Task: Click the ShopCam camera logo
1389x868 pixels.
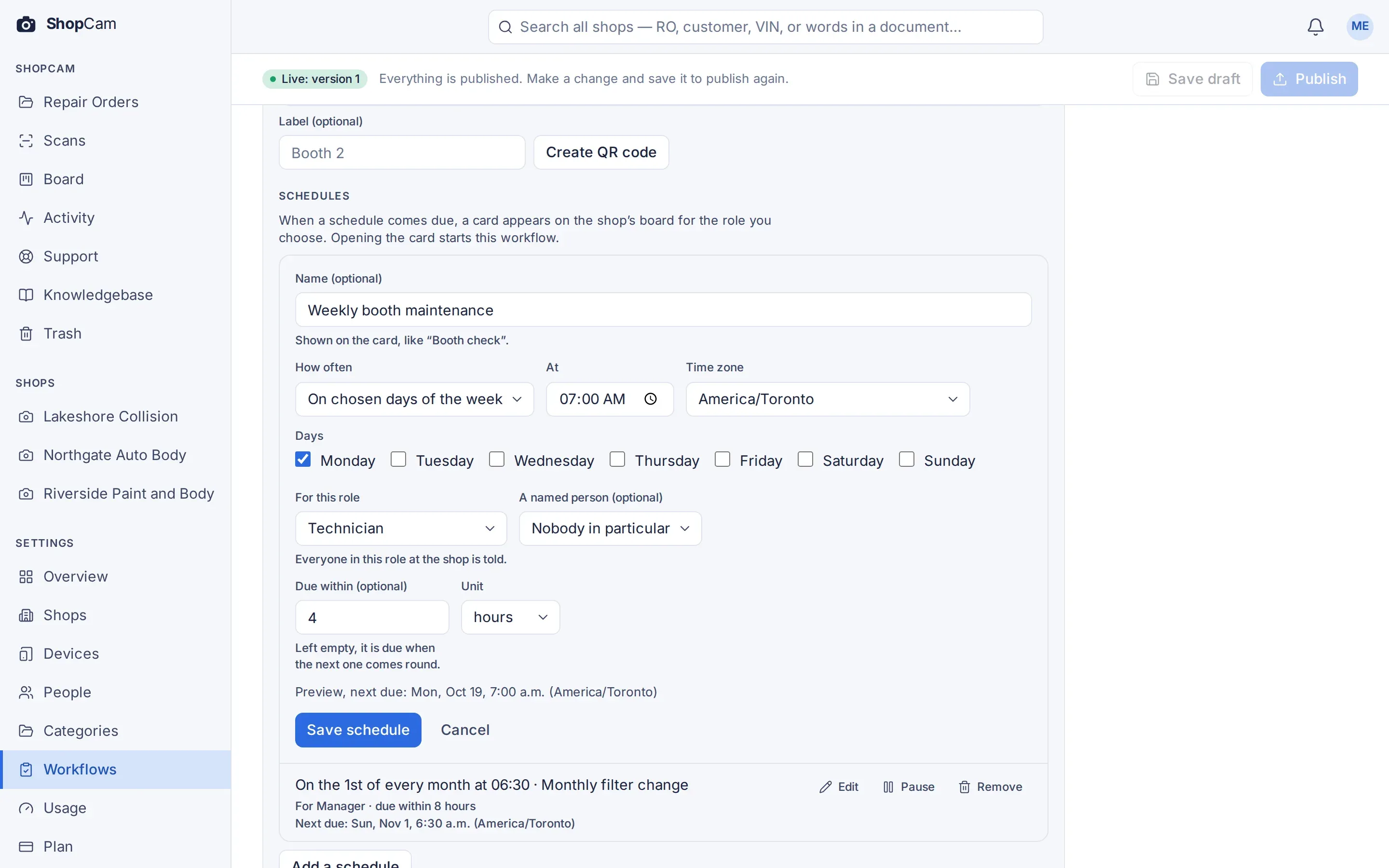Action: 26,24
